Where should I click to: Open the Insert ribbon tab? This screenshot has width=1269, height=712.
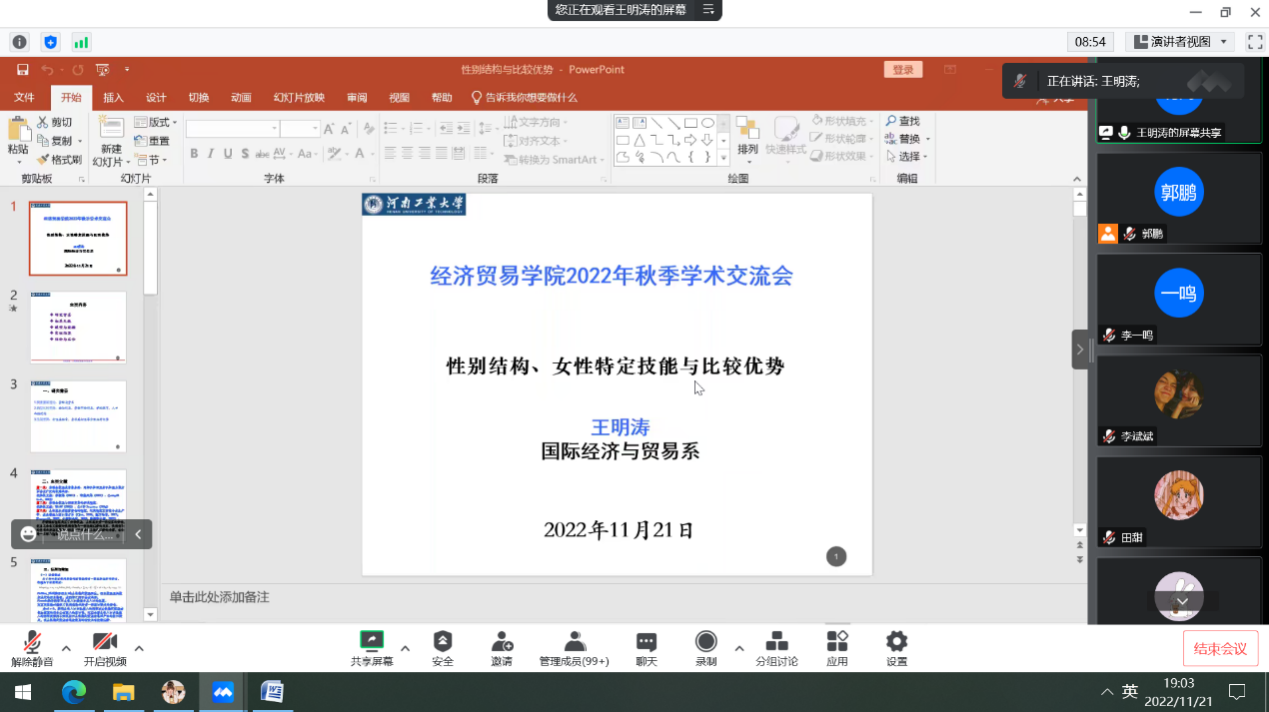tap(114, 97)
